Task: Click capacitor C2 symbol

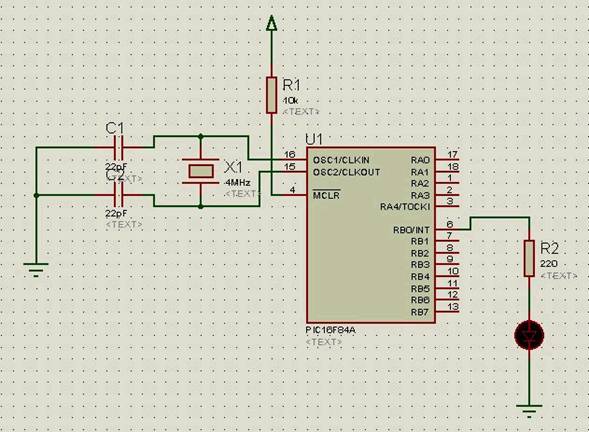Action: pyautogui.click(x=118, y=195)
